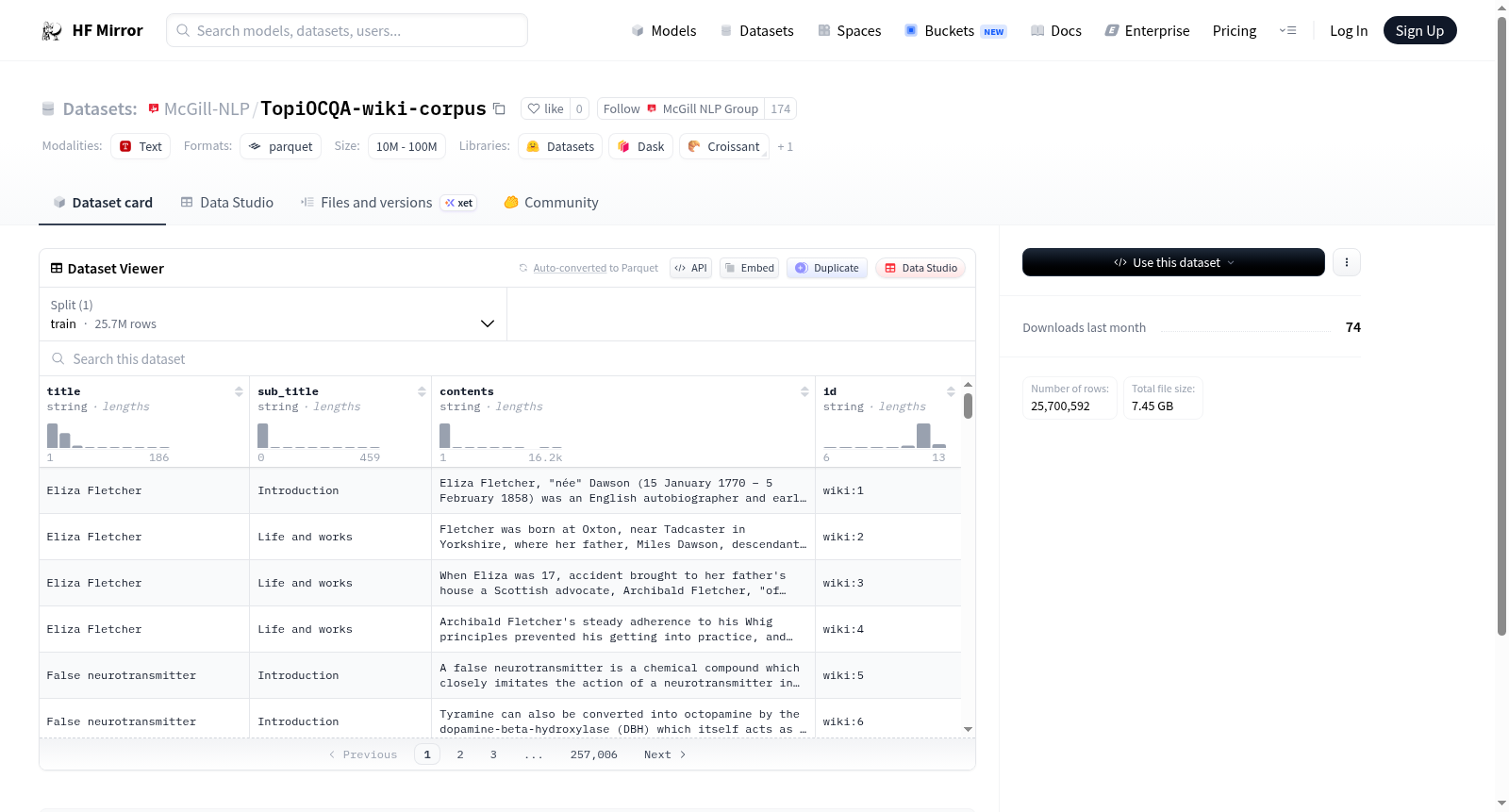Click the Croissant library tag
1509x812 pixels.
pyautogui.click(x=723, y=146)
